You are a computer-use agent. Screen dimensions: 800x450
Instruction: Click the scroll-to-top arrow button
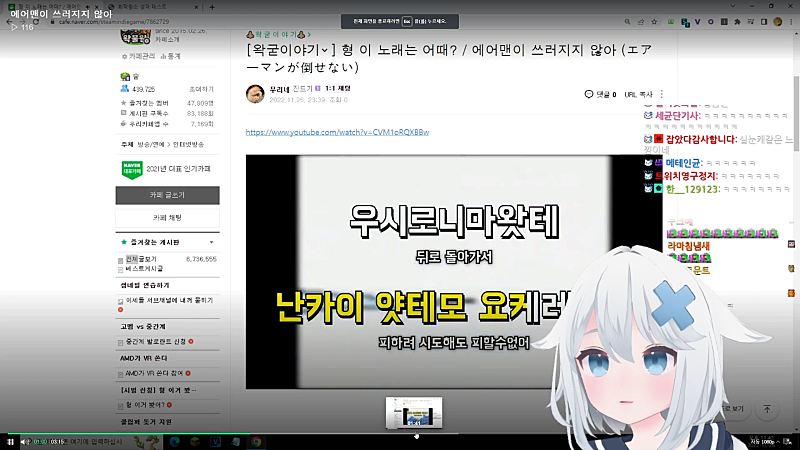point(767,409)
